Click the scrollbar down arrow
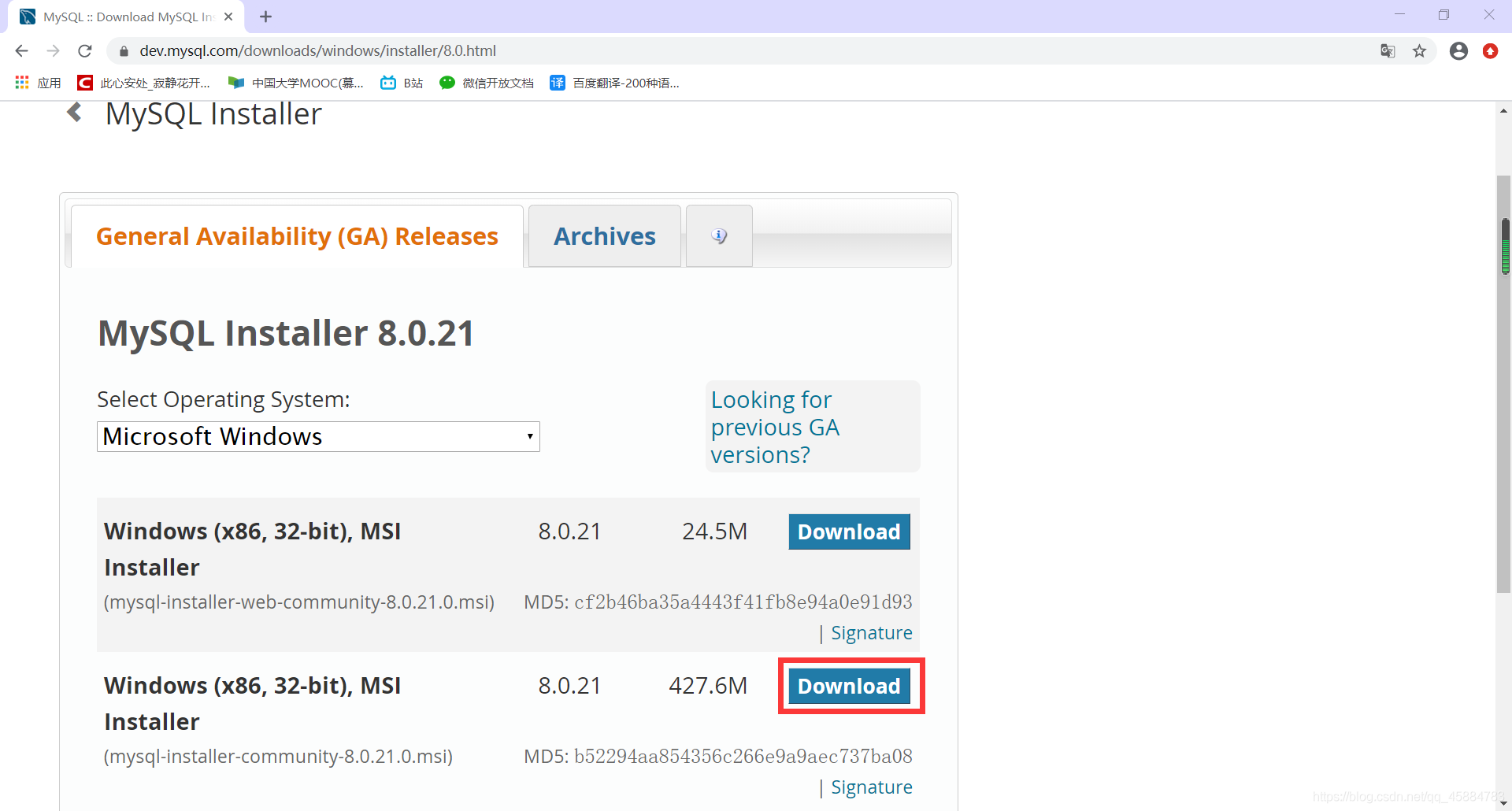Image resolution: width=1512 pixels, height=811 pixels. (1504, 802)
